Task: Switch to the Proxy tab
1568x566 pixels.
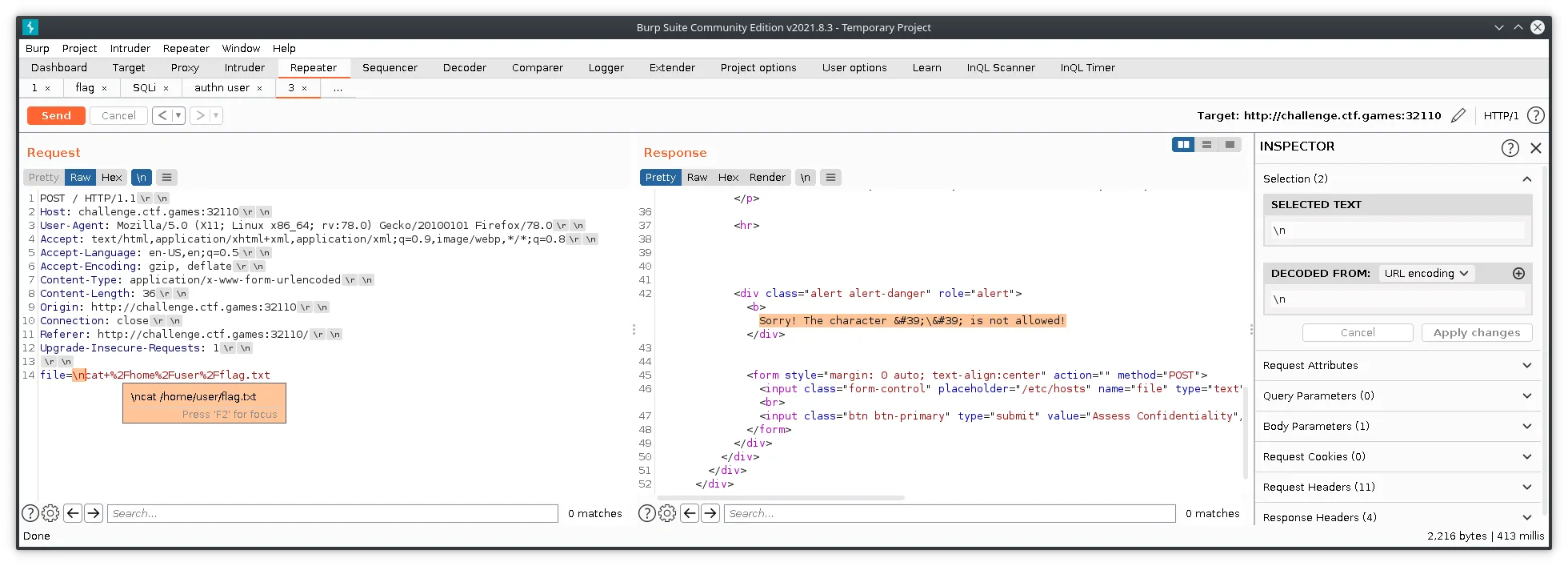Action: [185, 68]
